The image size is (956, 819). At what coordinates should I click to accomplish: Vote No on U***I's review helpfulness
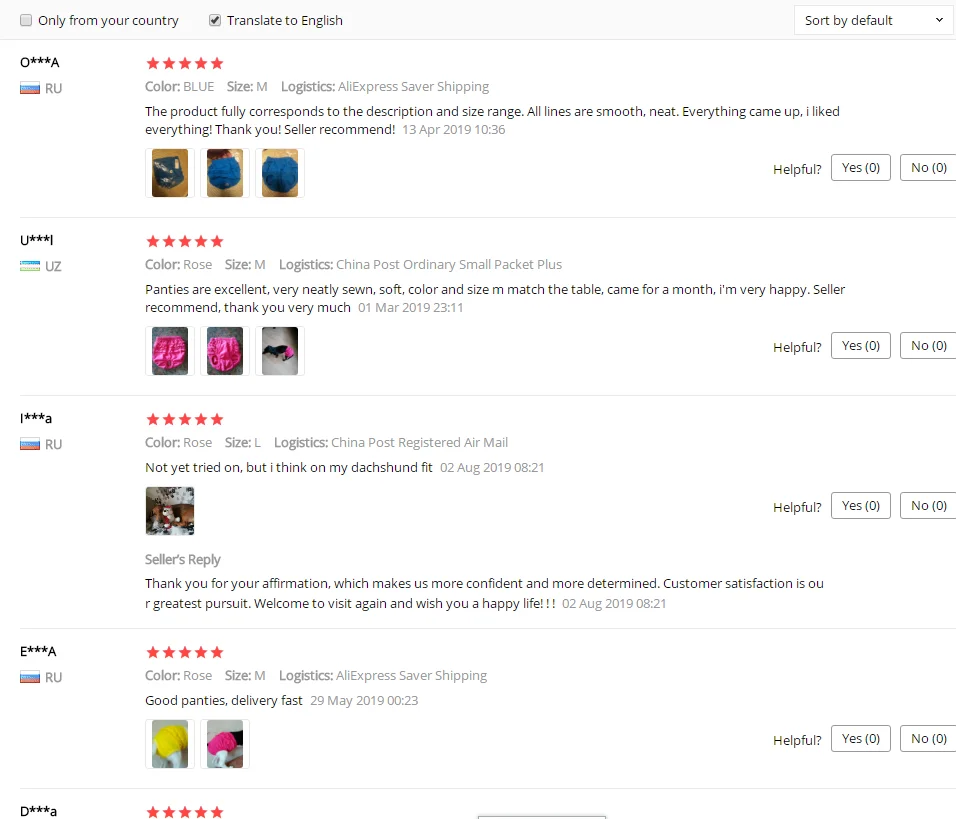[x=928, y=346]
